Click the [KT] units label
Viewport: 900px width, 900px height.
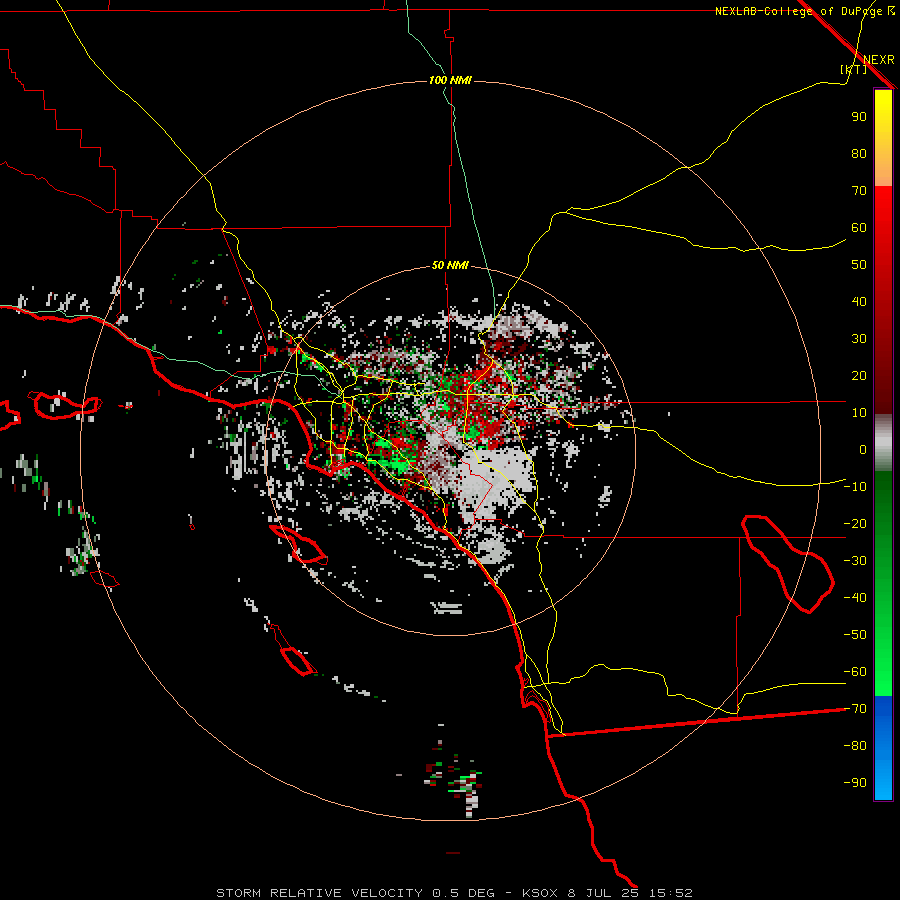(853, 69)
